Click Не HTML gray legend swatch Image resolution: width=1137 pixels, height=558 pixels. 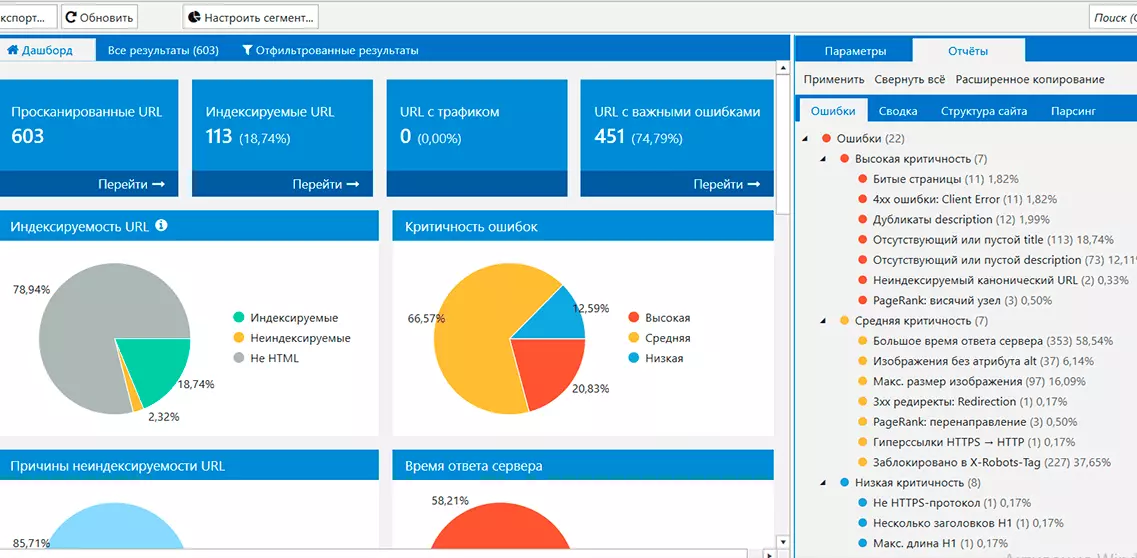point(239,358)
